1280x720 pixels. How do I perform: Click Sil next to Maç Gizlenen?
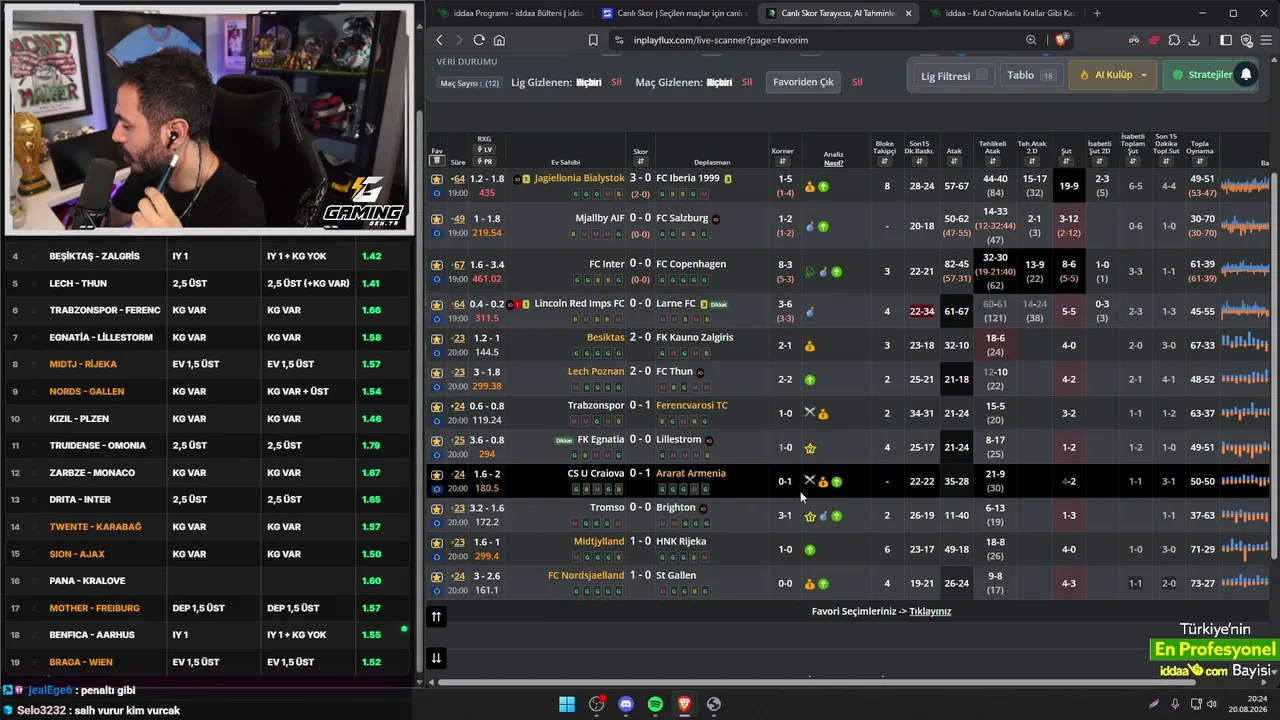[746, 82]
